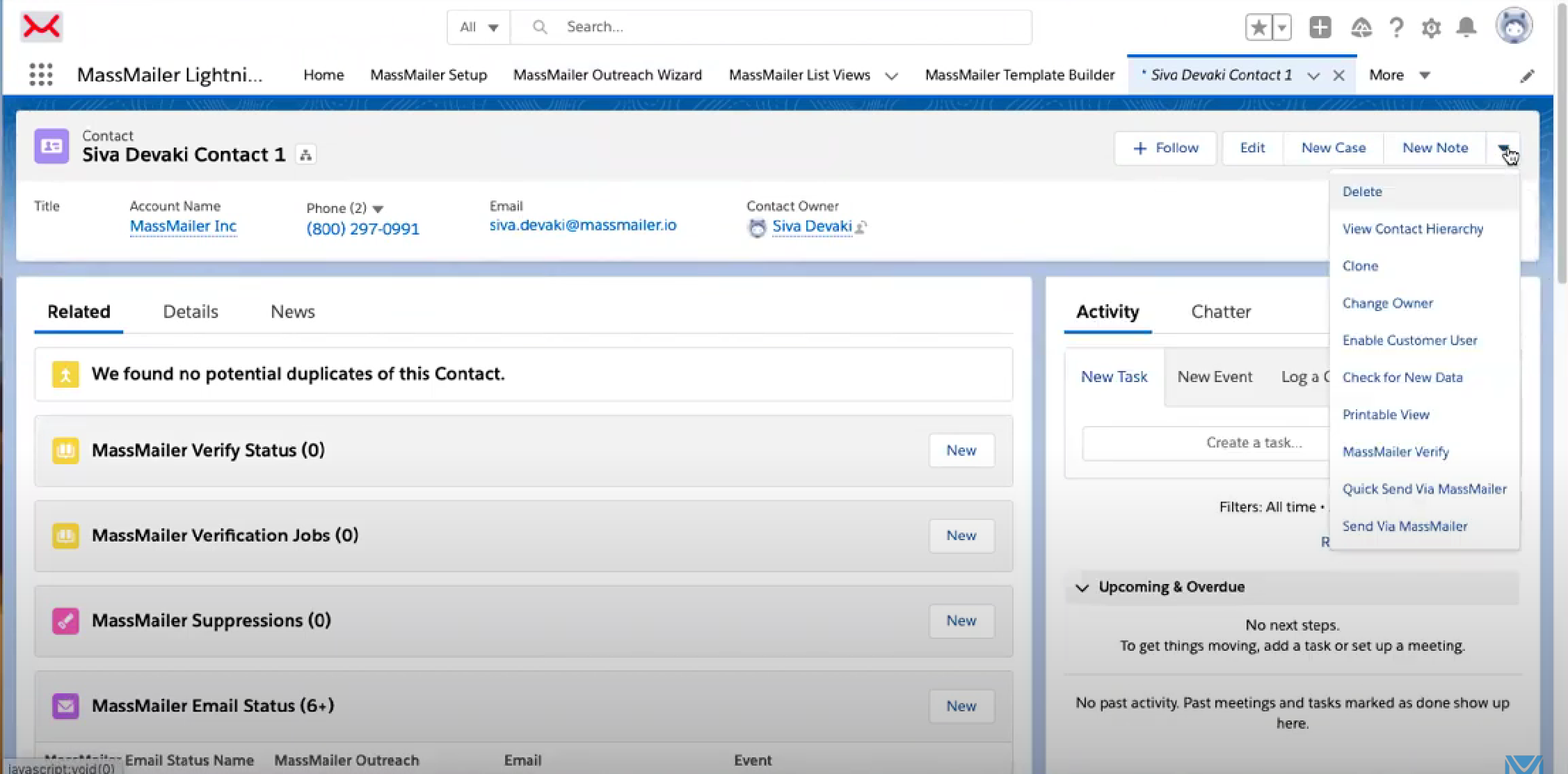Click the siva.devaki@massmailer.io email link
The width and height of the screenshot is (1568, 774).
583,226
